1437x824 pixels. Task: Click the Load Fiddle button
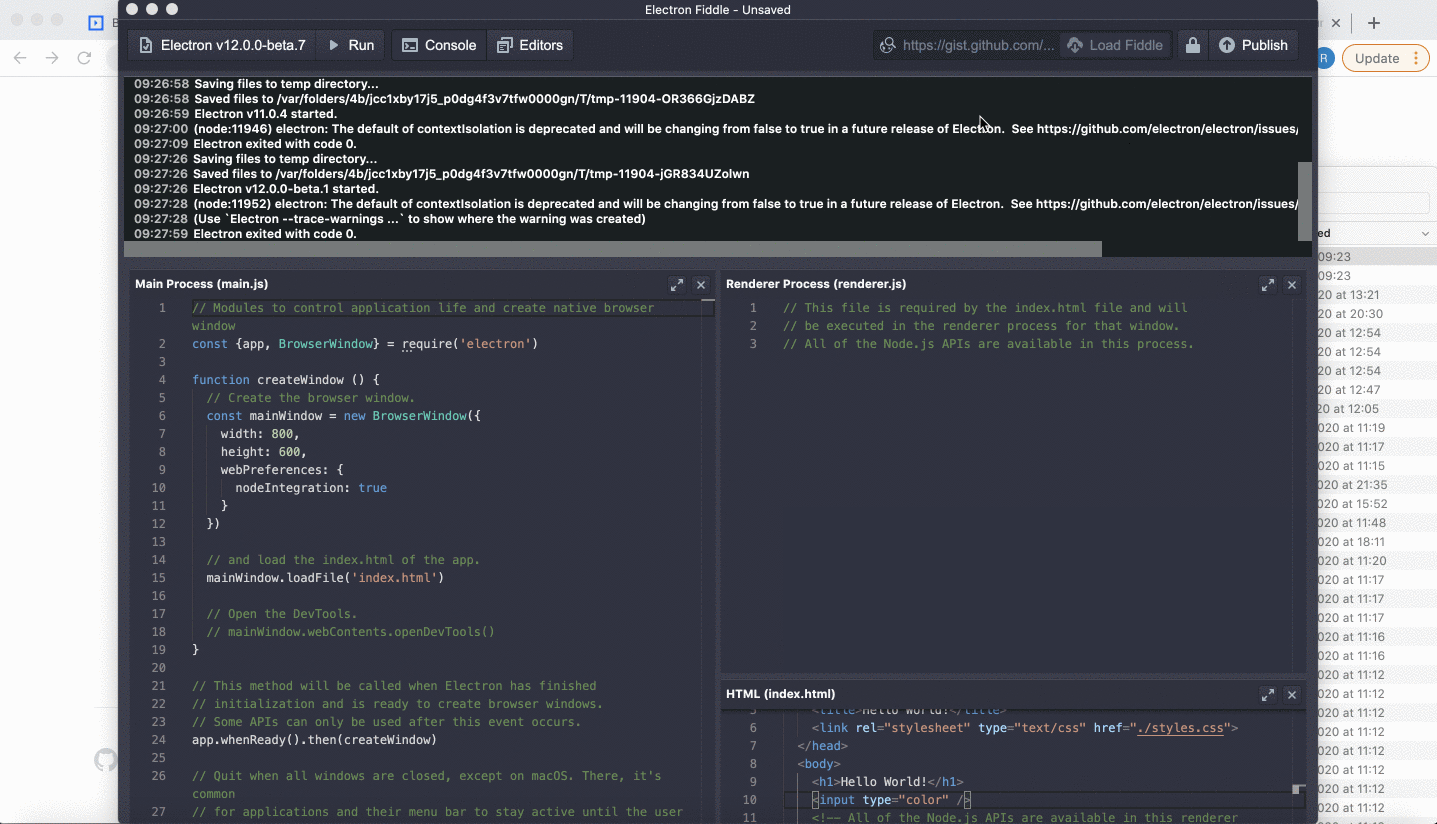pyautogui.click(x=1115, y=45)
